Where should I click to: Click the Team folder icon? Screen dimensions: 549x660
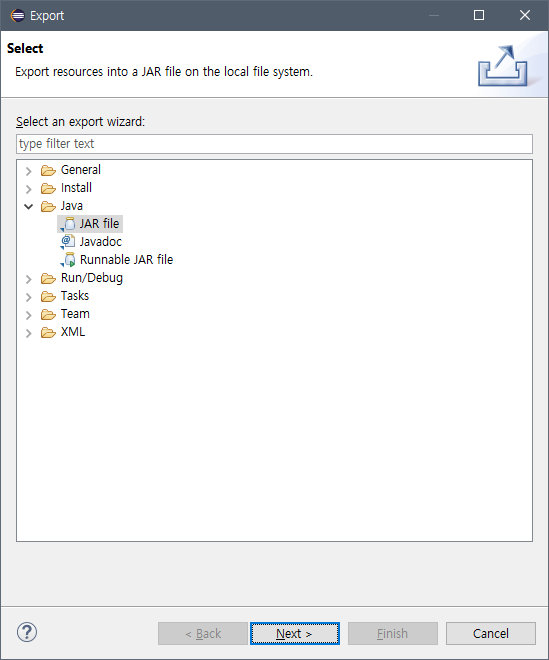pos(48,314)
